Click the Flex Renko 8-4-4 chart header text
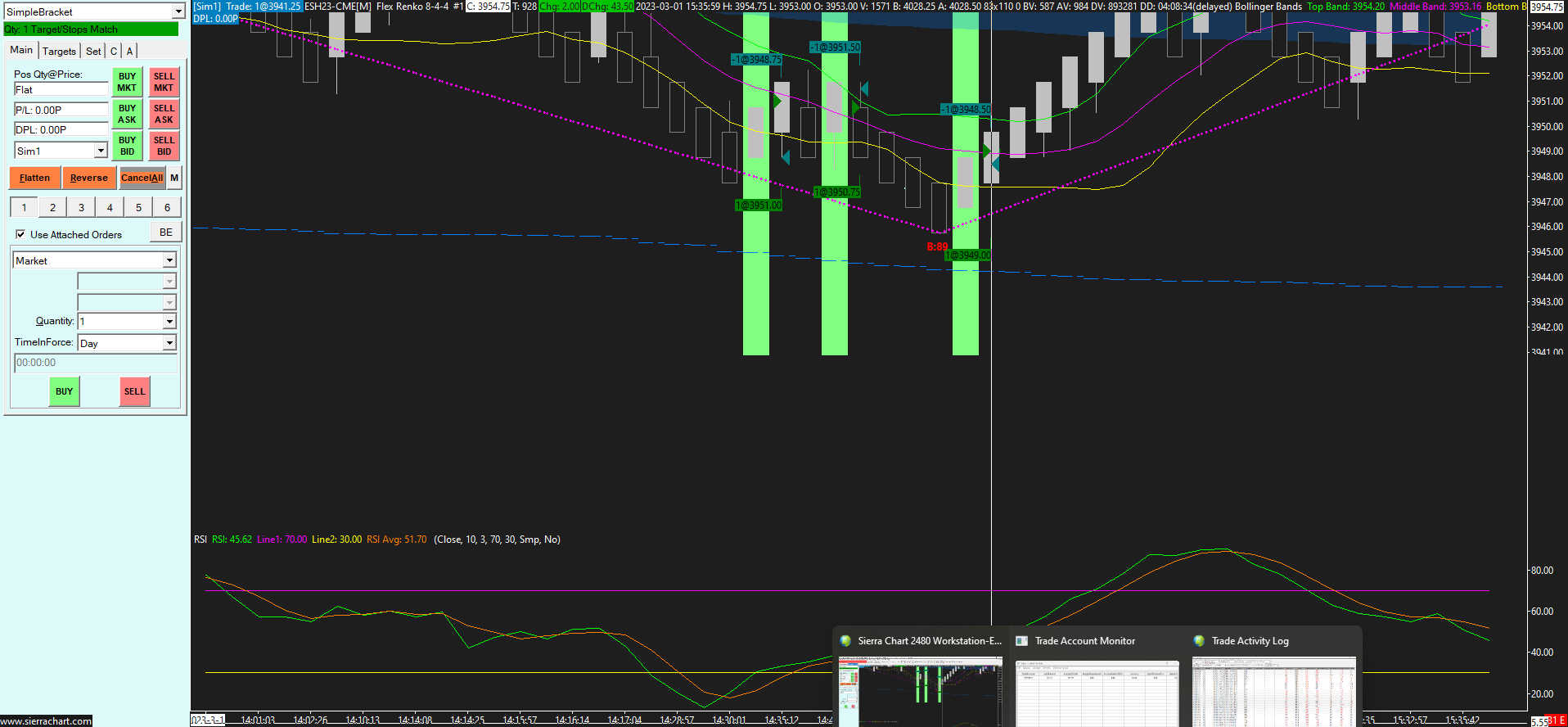The width and height of the screenshot is (1568, 727). pyautogui.click(x=412, y=7)
